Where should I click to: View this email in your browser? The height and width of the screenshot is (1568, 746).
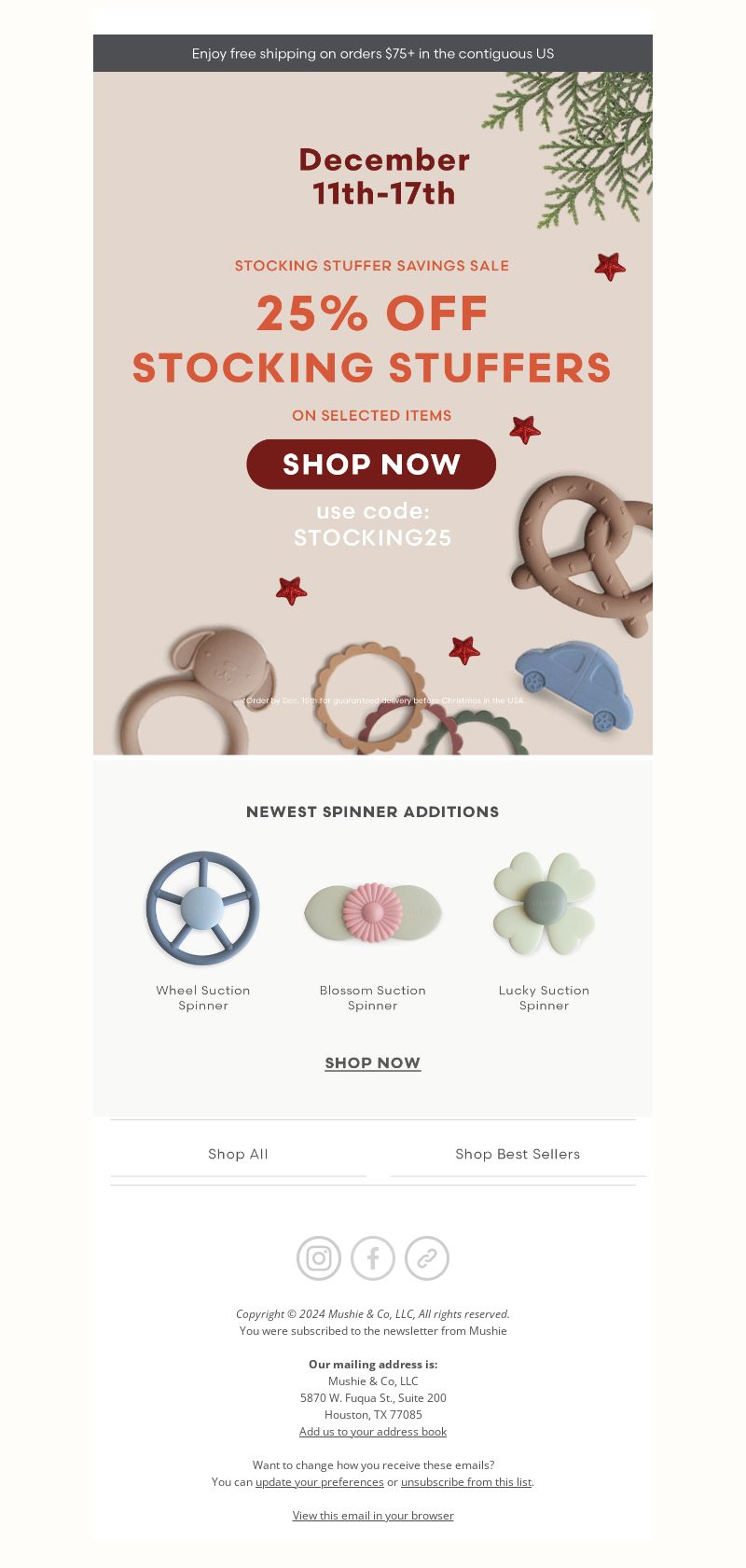point(373,1516)
